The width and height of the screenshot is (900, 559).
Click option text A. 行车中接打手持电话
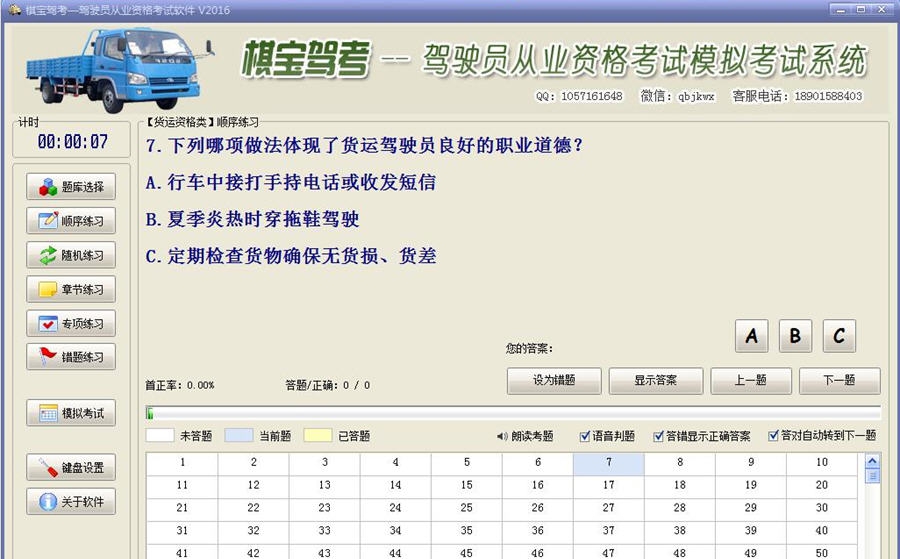pos(291,183)
